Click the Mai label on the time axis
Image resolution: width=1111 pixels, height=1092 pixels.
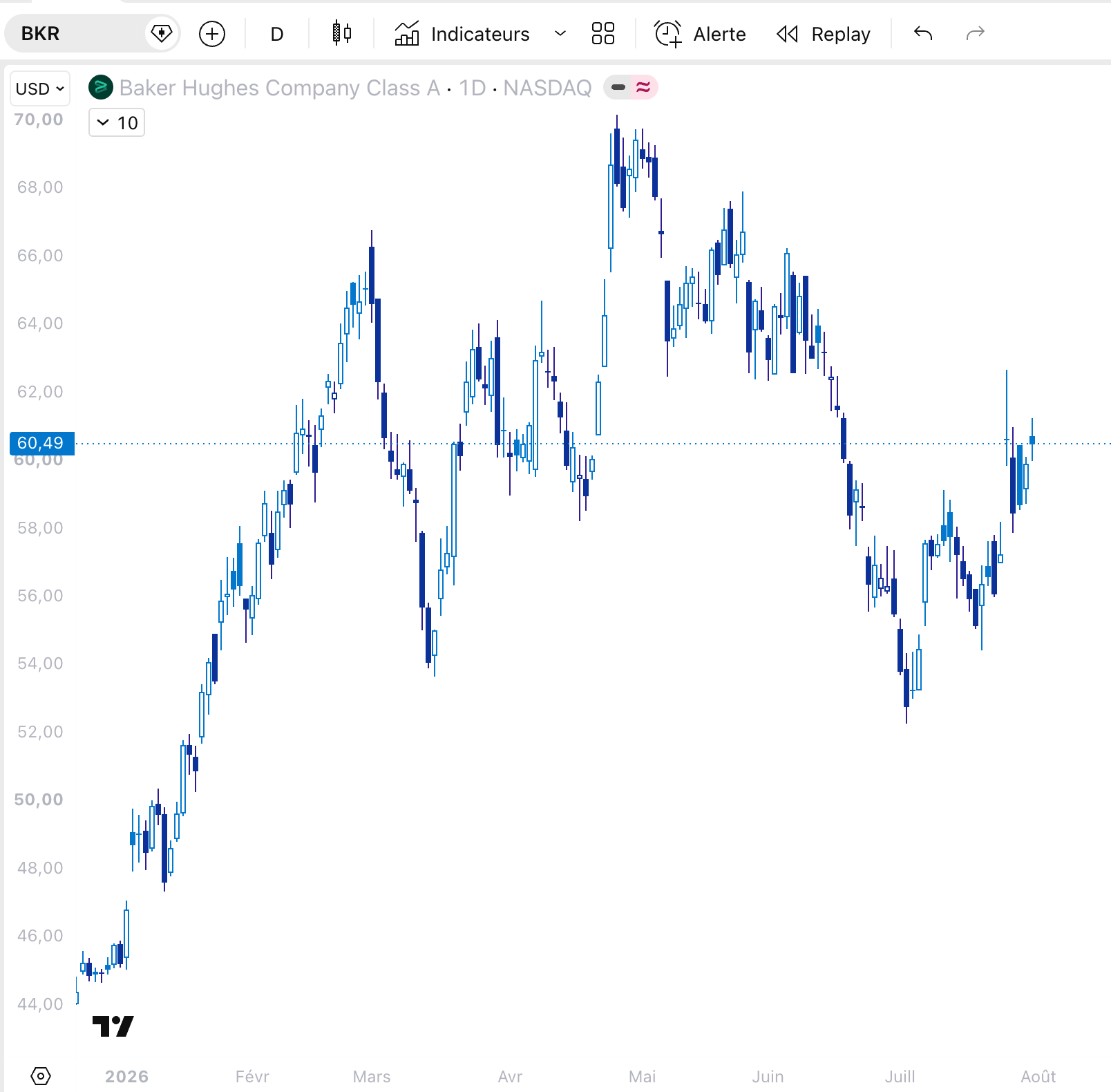point(643,1077)
